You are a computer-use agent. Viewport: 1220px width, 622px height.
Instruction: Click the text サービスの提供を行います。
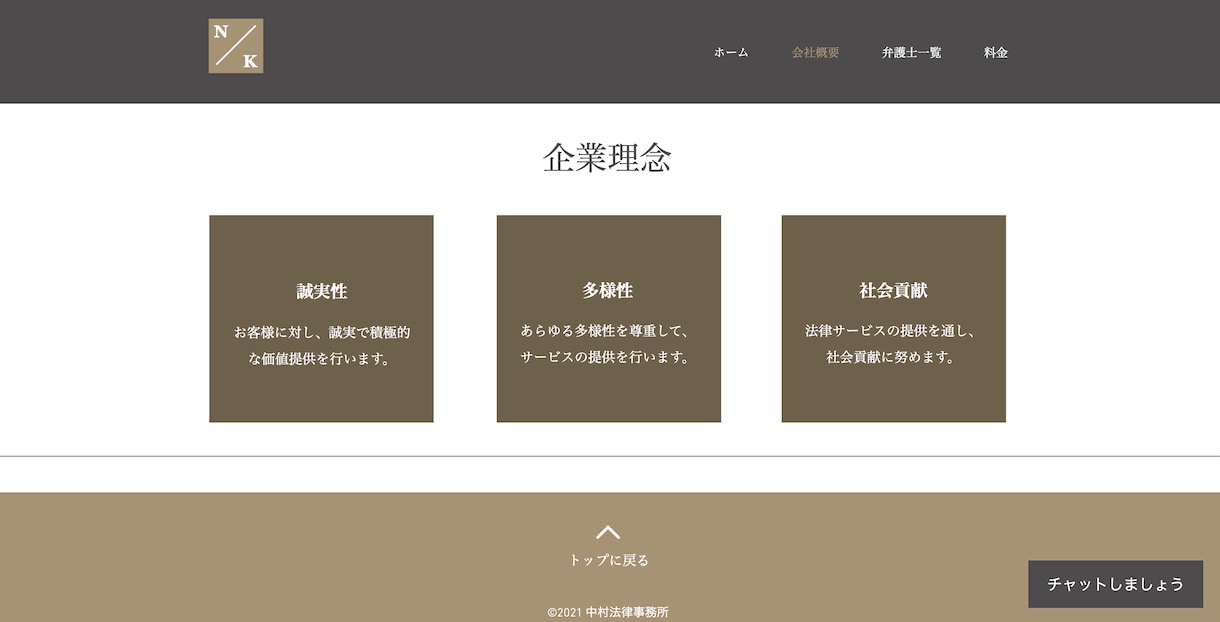click(x=606, y=357)
